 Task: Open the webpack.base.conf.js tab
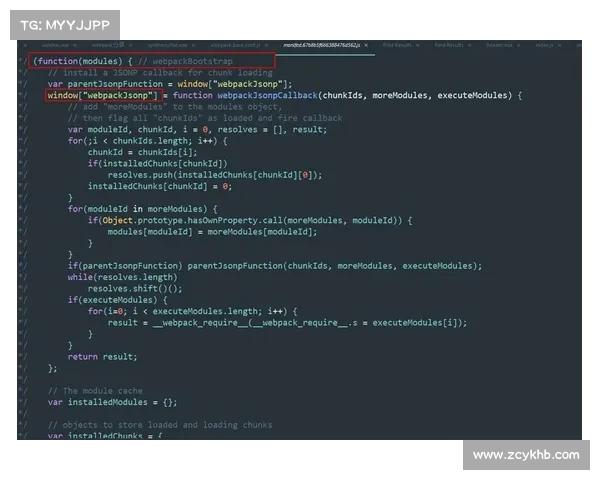(234, 46)
